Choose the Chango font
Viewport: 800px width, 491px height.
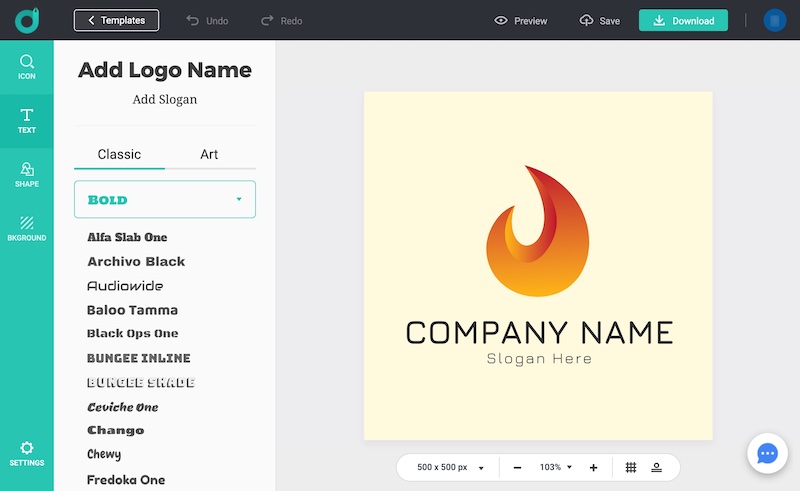pyautogui.click(x=115, y=430)
